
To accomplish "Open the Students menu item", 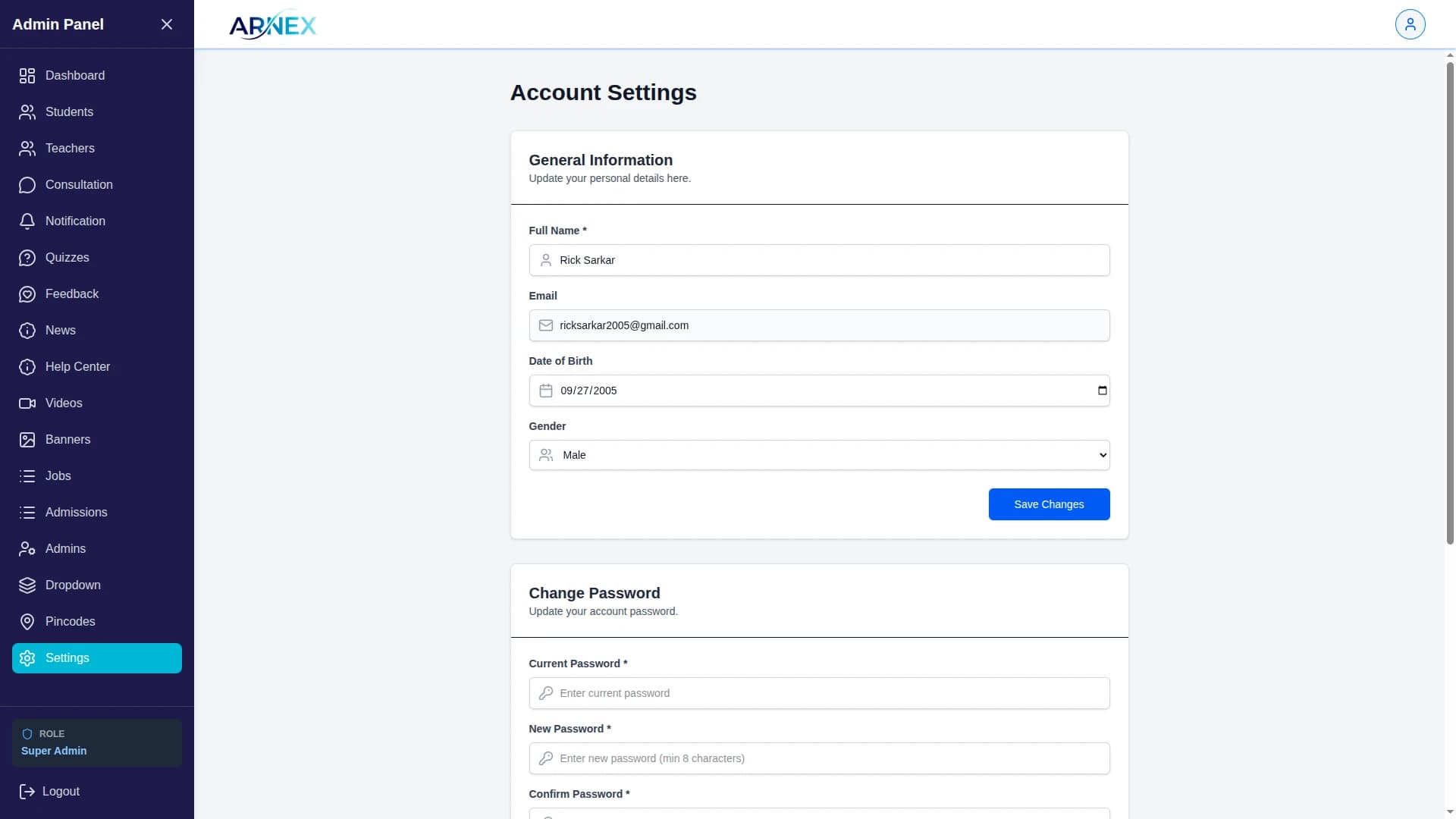I will tap(69, 112).
